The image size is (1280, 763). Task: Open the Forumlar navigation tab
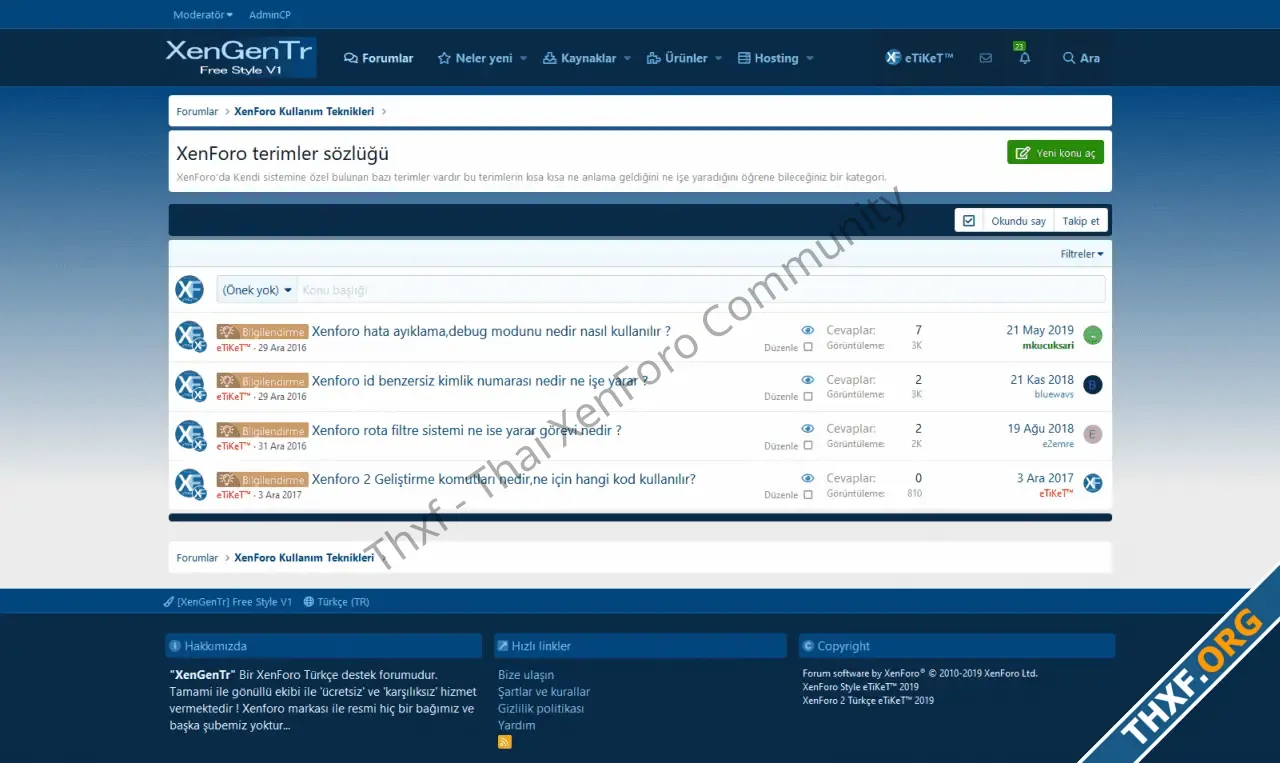[378, 58]
